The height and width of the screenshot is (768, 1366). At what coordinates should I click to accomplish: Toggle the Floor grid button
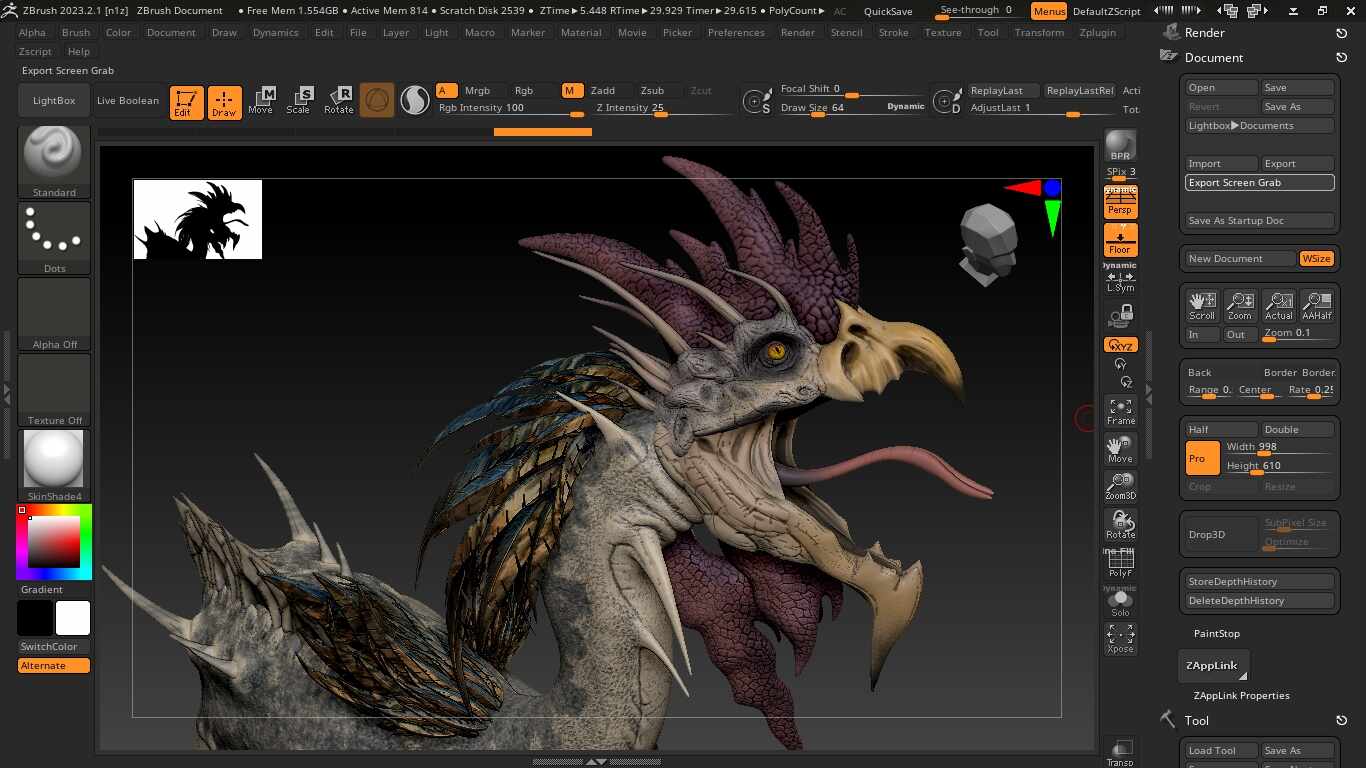click(x=1121, y=240)
